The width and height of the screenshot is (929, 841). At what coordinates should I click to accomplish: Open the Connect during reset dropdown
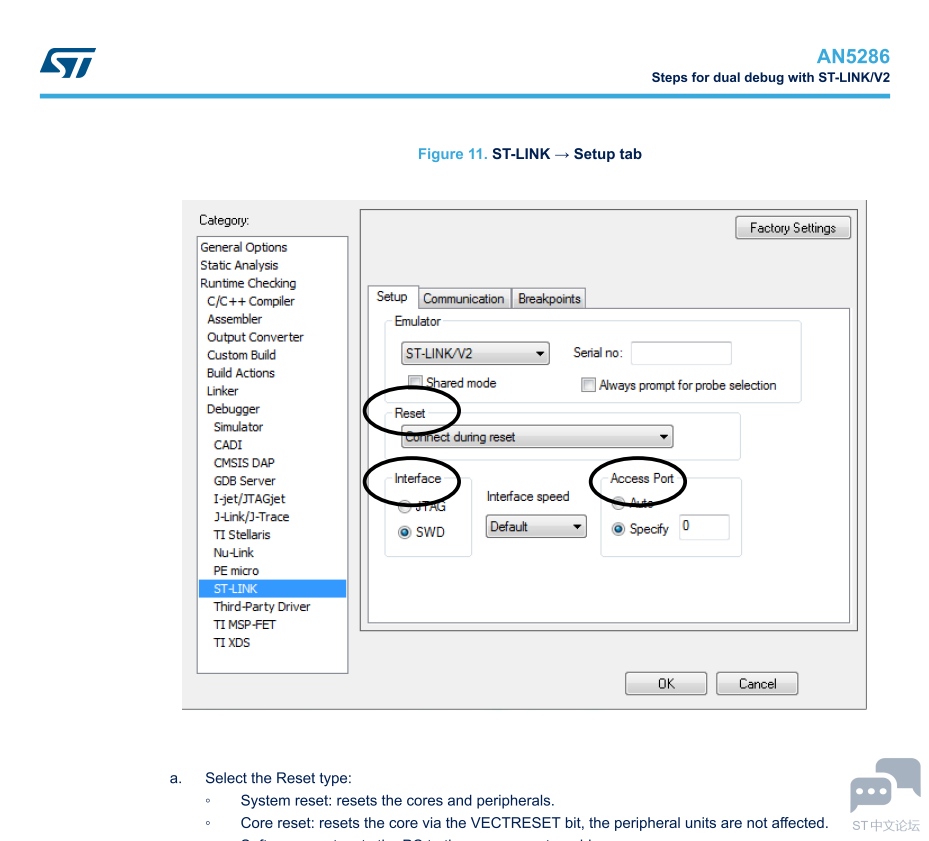click(537, 437)
